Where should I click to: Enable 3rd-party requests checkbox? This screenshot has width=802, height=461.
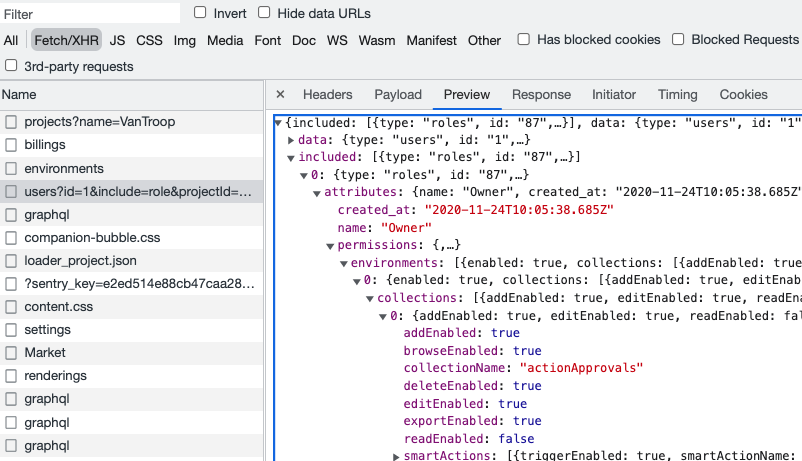click(11, 66)
